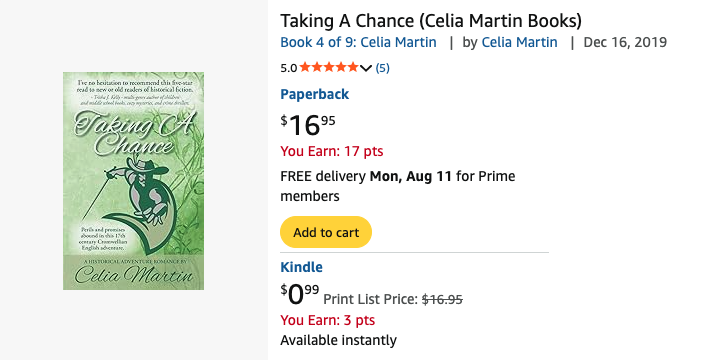Select the Paperback format link
The height and width of the screenshot is (360, 715).
[x=315, y=94]
